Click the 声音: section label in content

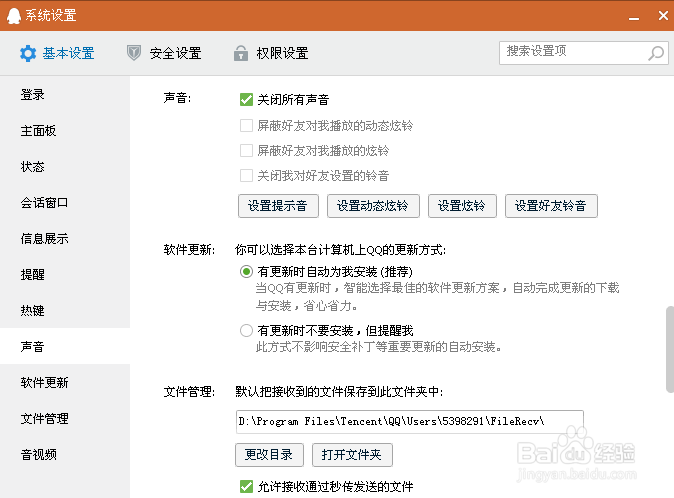177,98
